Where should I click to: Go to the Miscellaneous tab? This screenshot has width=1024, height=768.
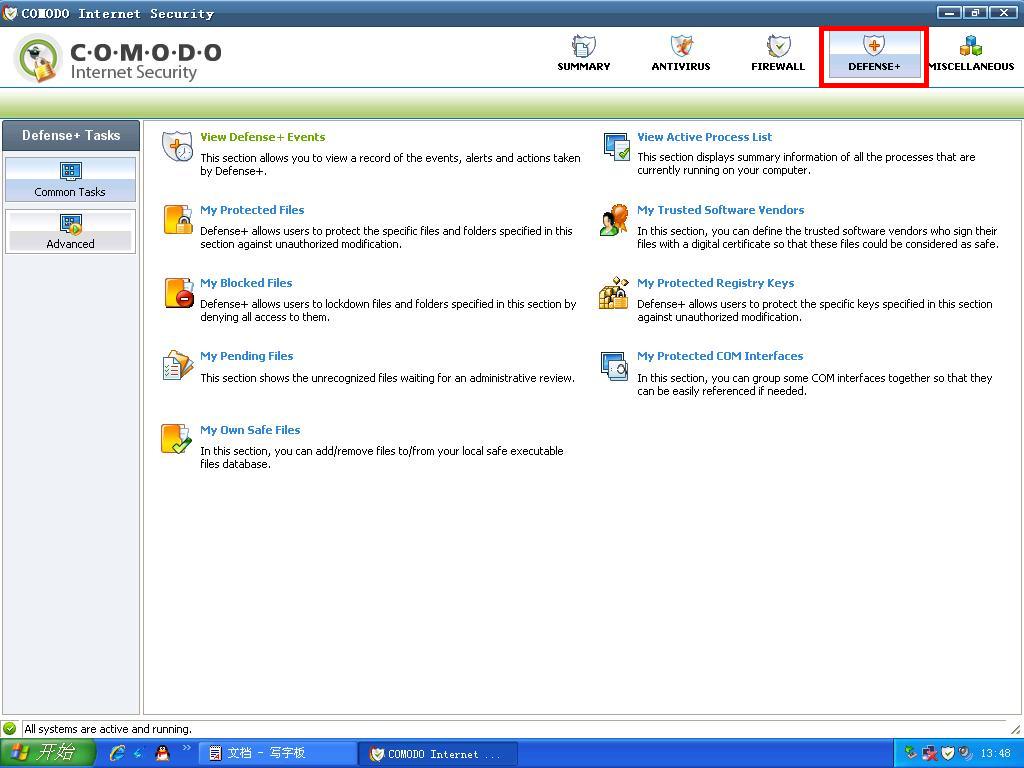(971, 54)
